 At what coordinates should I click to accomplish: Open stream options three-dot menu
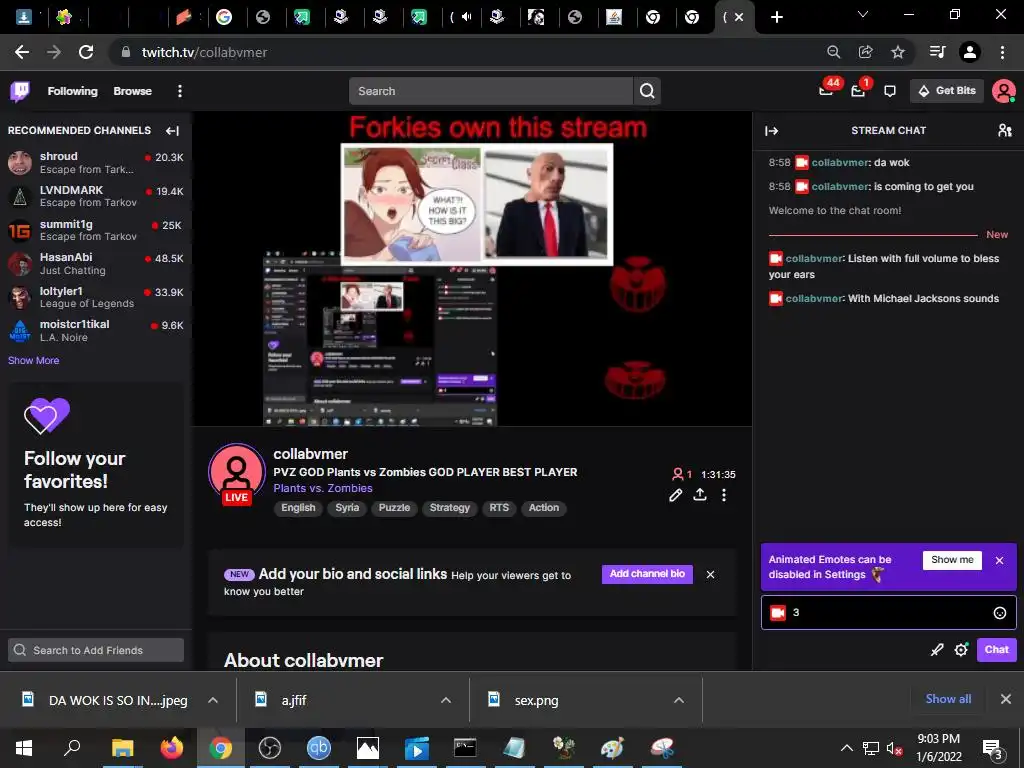point(724,495)
